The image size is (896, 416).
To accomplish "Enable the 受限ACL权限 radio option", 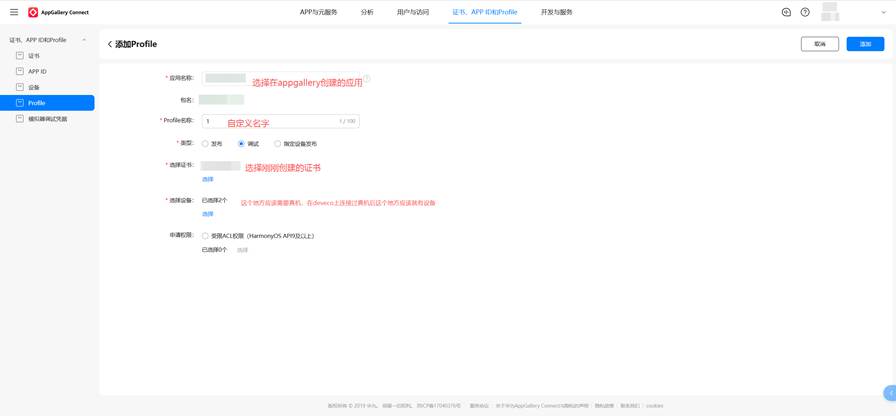I will pyautogui.click(x=205, y=236).
